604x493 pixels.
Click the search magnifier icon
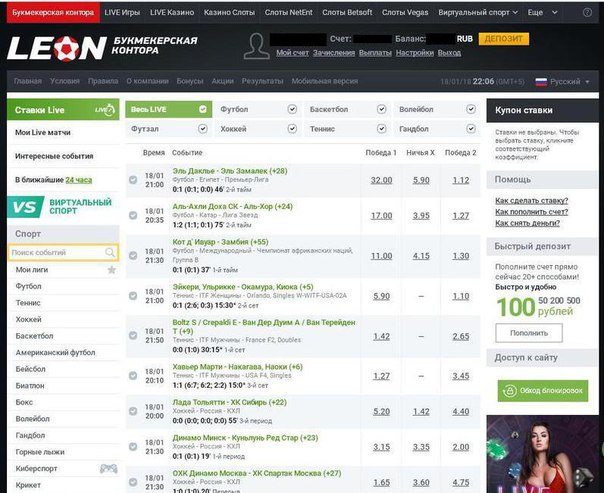point(110,253)
